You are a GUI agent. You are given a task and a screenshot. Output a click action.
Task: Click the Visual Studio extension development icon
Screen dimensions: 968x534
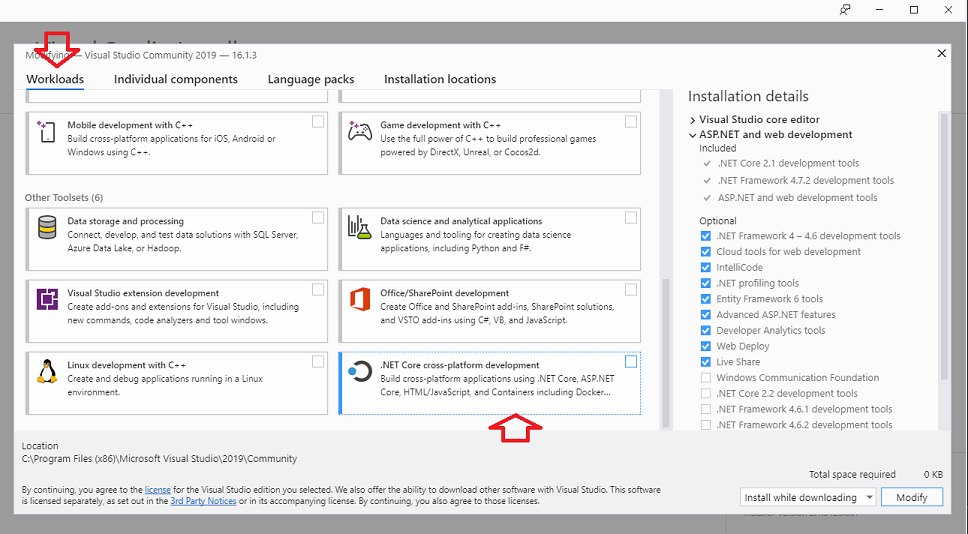tap(47, 299)
